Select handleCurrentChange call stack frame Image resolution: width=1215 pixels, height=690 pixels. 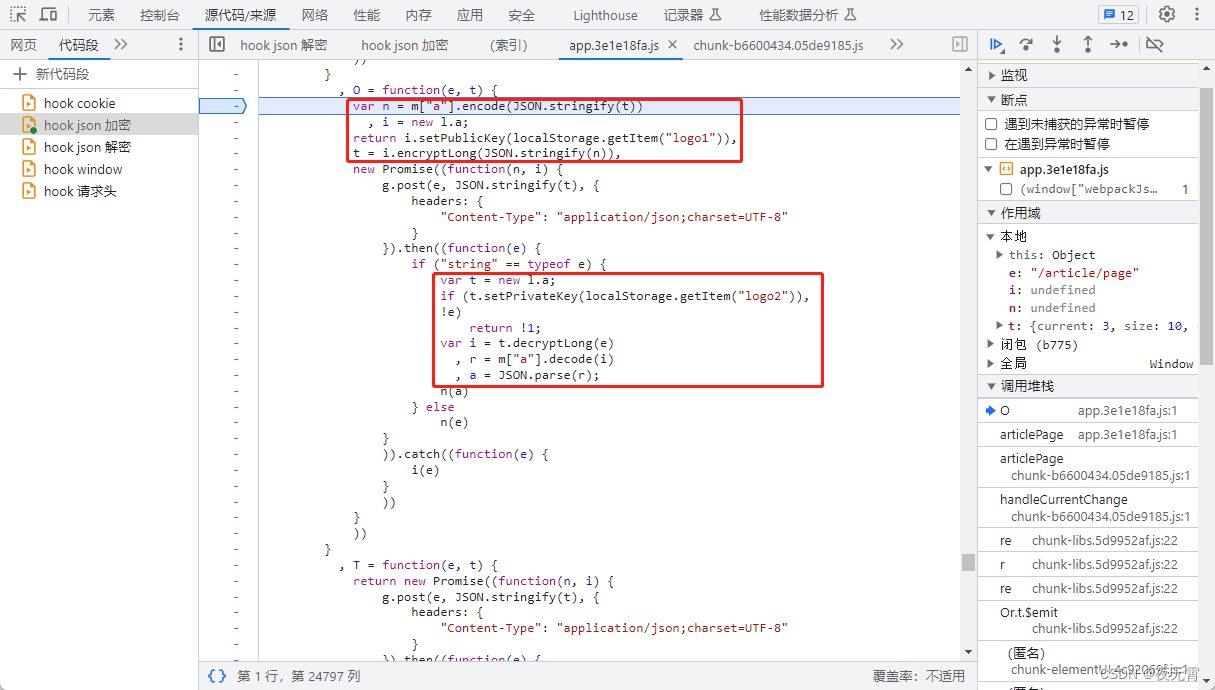(1088, 507)
